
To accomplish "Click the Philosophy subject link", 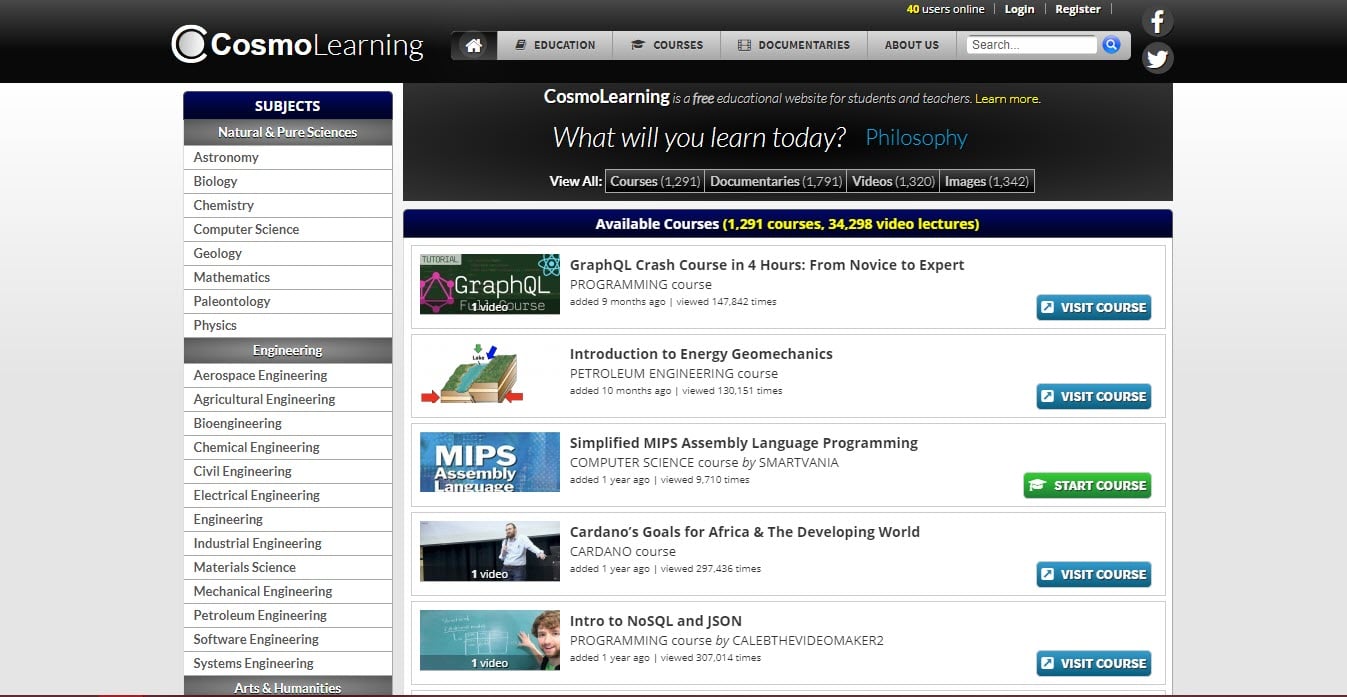I will point(916,138).
